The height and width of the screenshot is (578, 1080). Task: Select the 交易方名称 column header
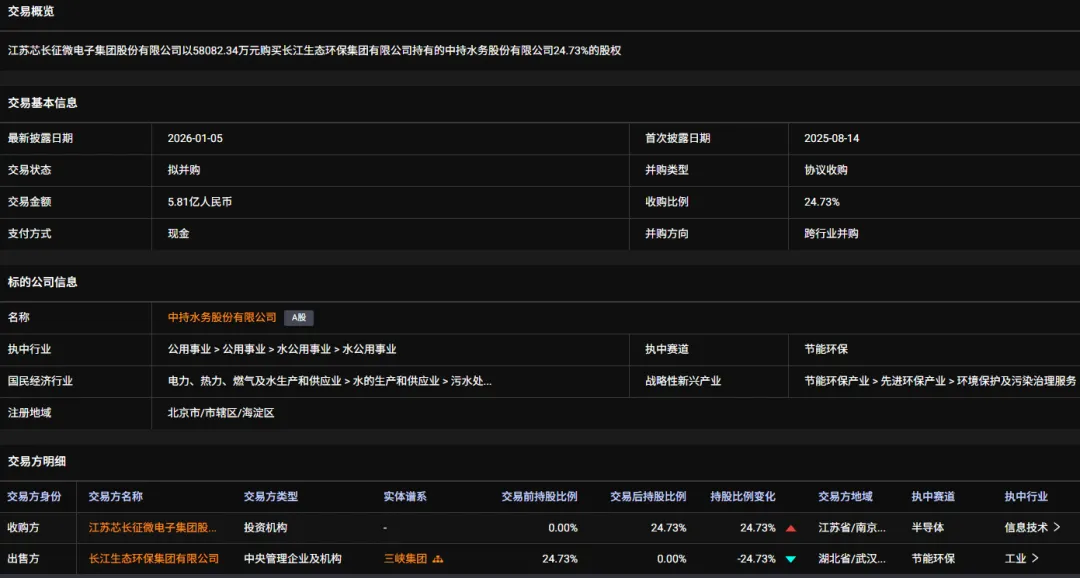(x=116, y=497)
